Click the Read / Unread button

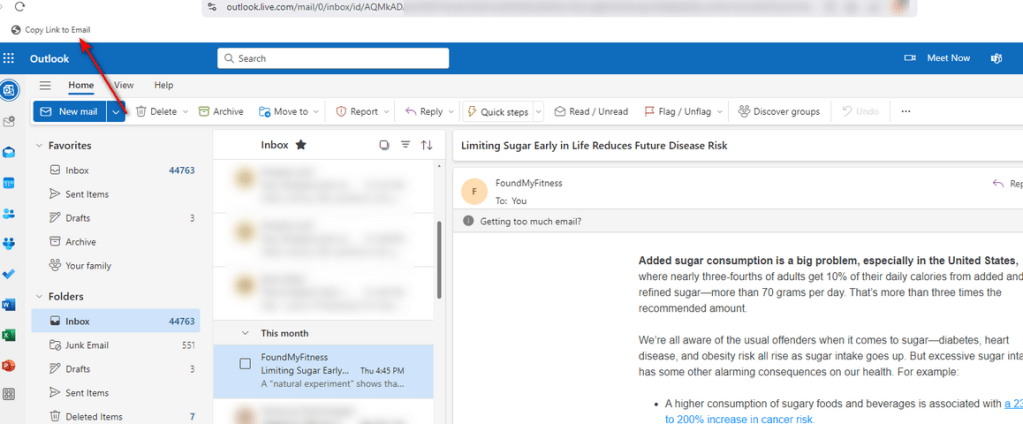pyautogui.click(x=590, y=112)
